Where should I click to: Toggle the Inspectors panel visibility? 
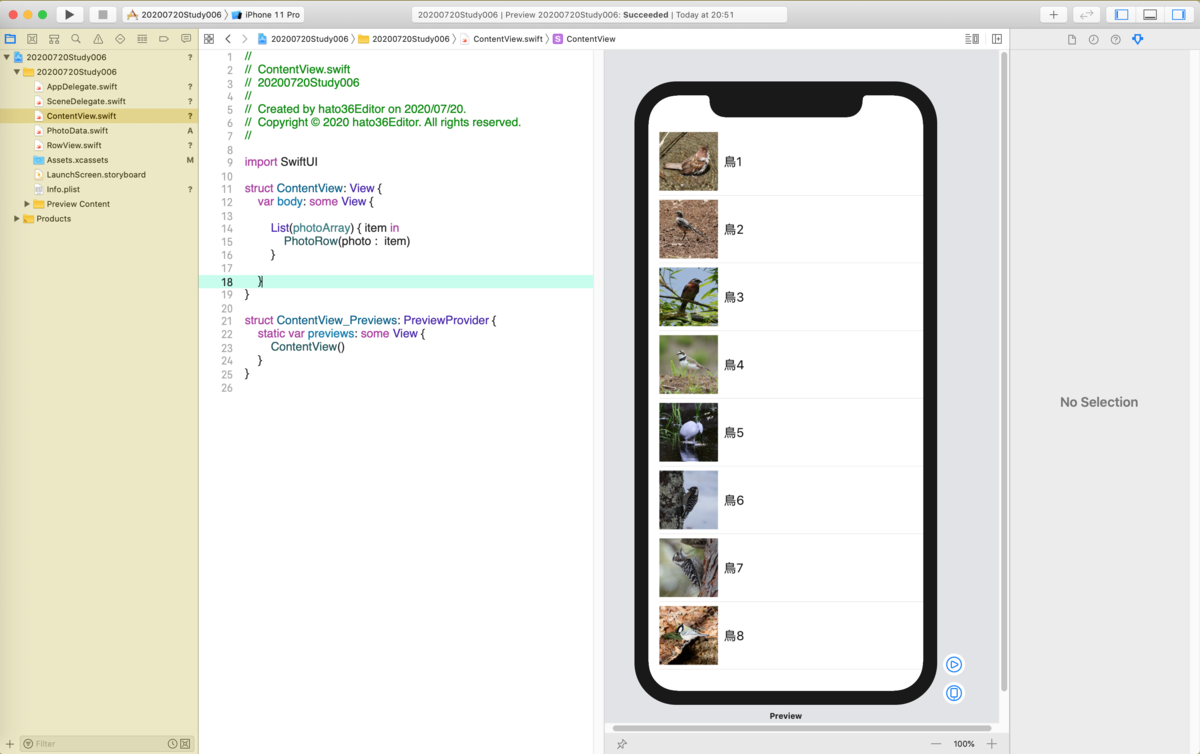click(1178, 15)
